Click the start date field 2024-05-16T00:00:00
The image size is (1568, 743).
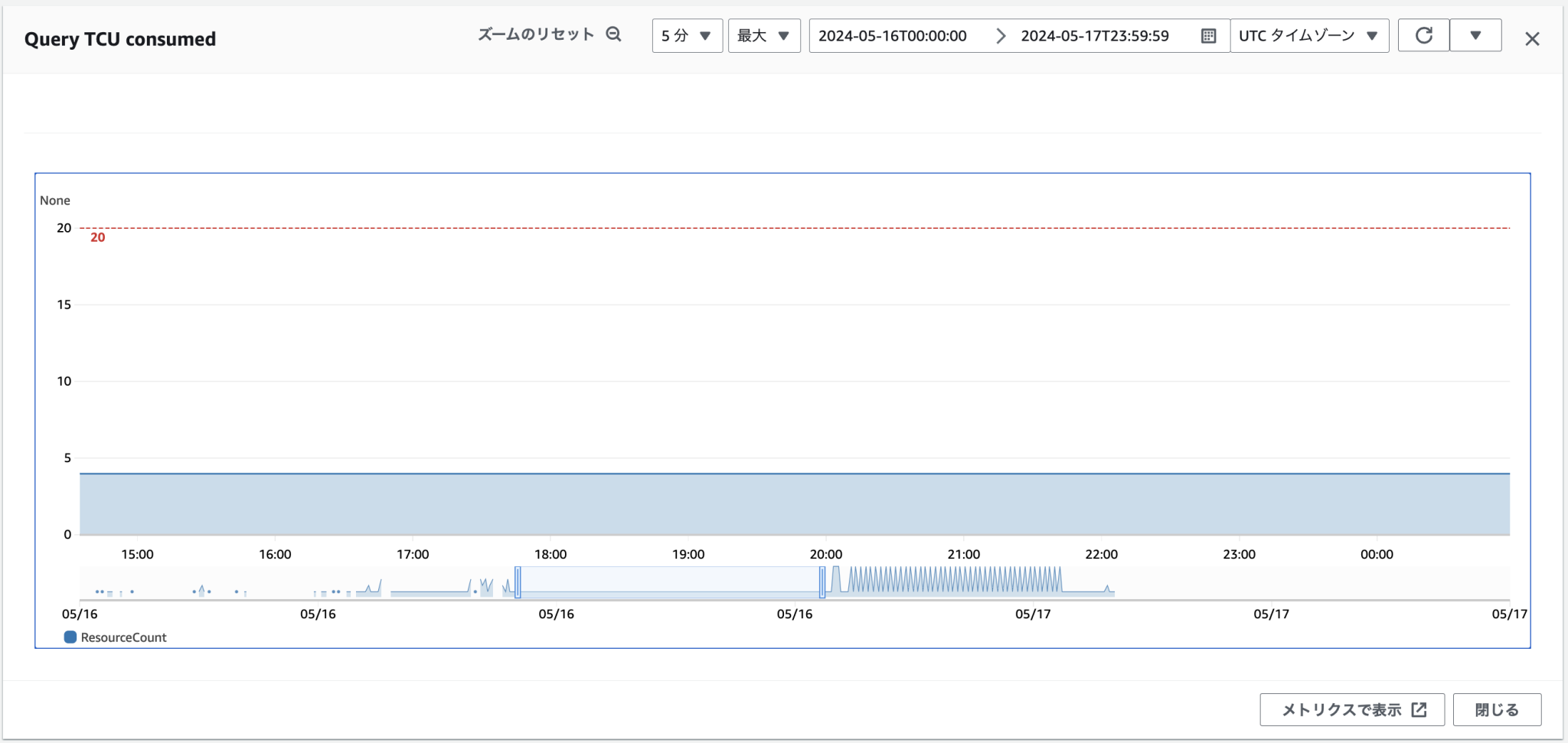click(x=893, y=36)
